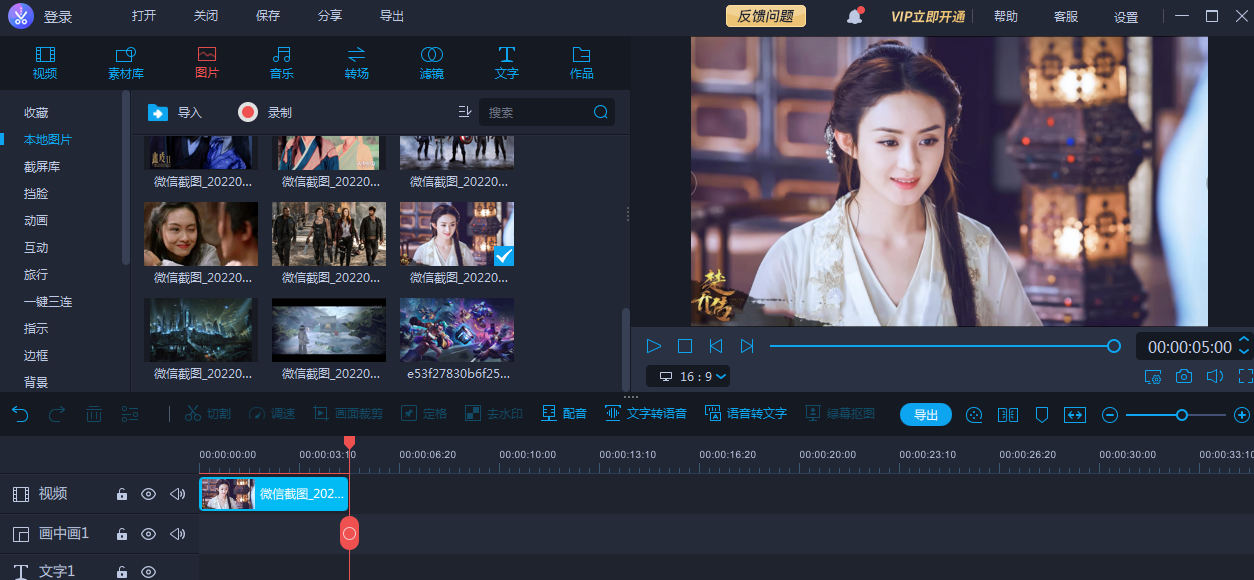Stop the preview playback
The image size is (1254, 580).
[685, 346]
